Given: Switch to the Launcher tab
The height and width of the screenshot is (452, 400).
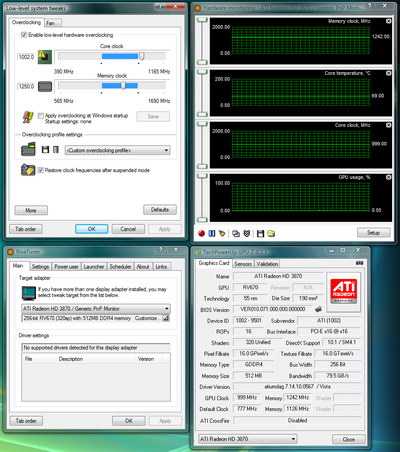Looking at the screenshot, I should coord(94,267).
